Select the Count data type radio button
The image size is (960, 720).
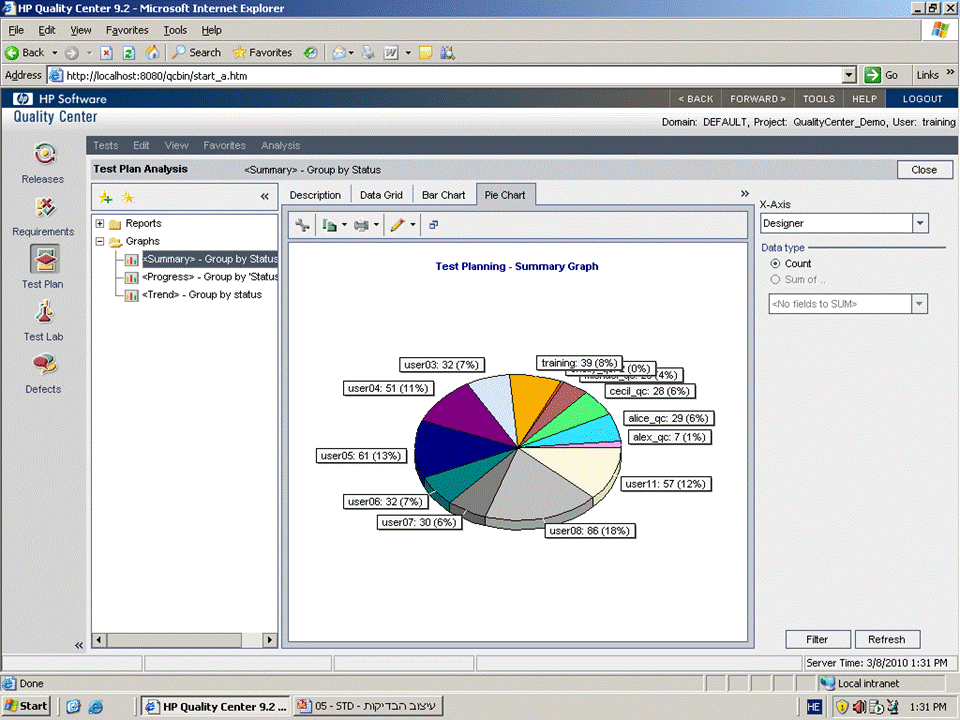click(775, 263)
